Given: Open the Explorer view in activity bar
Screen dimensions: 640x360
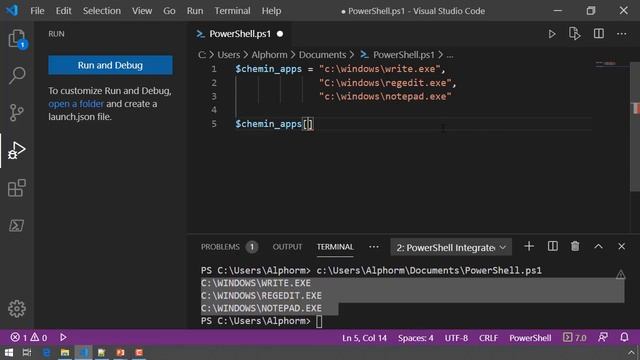Looking at the screenshot, I should coord(17,39).
